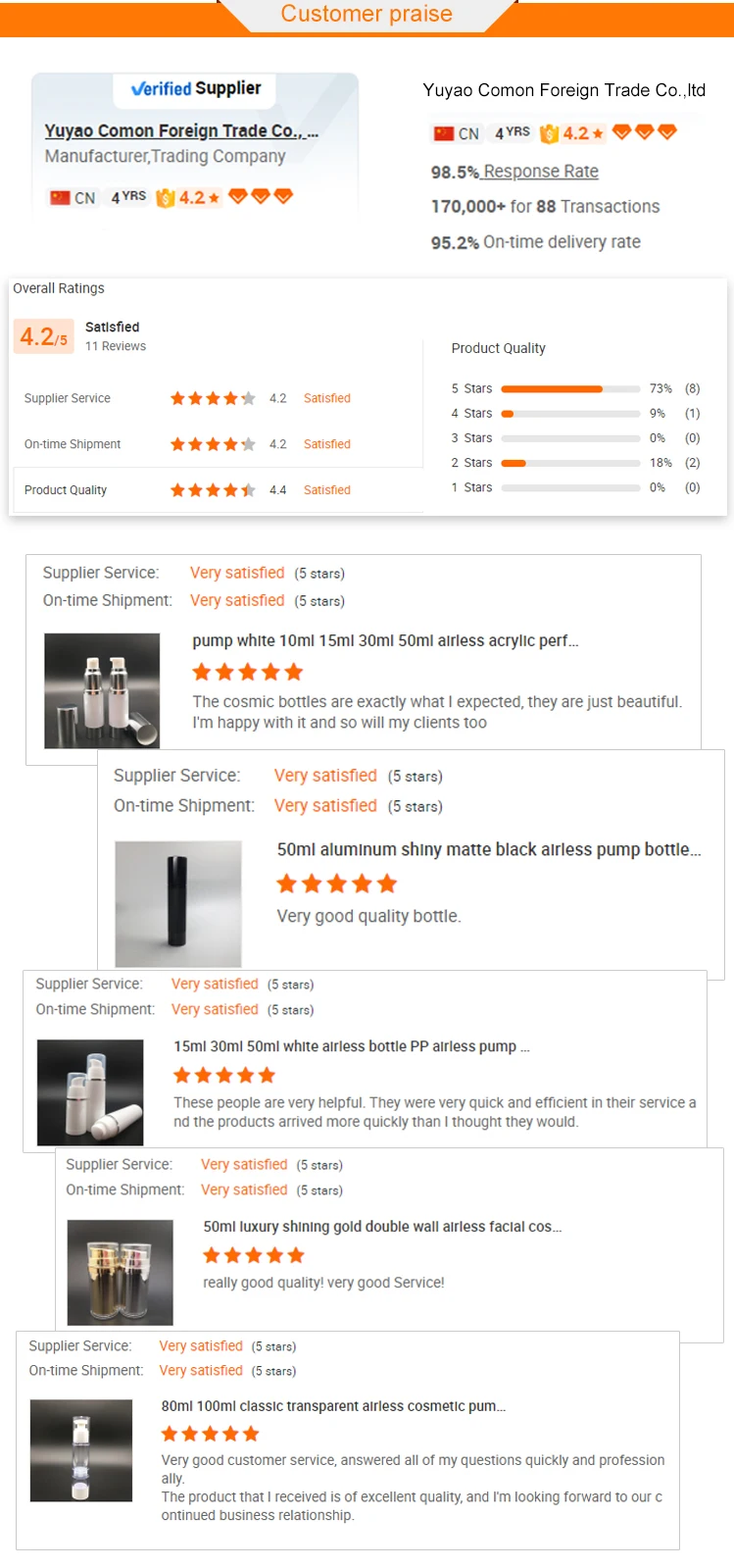Open Yuyao Comon Foreign Trade Co. link

[x=181, y=130]
